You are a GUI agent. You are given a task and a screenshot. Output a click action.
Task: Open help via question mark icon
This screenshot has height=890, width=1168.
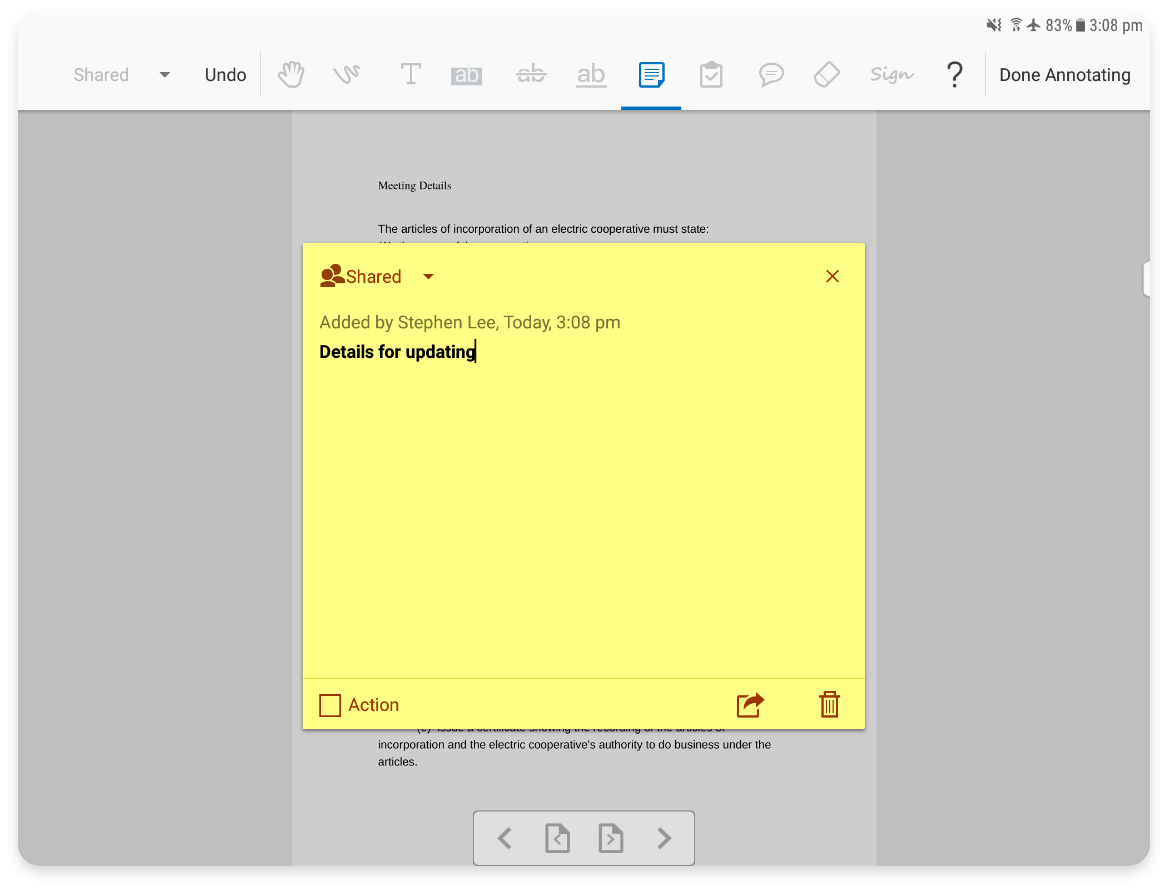pos(955,75)
